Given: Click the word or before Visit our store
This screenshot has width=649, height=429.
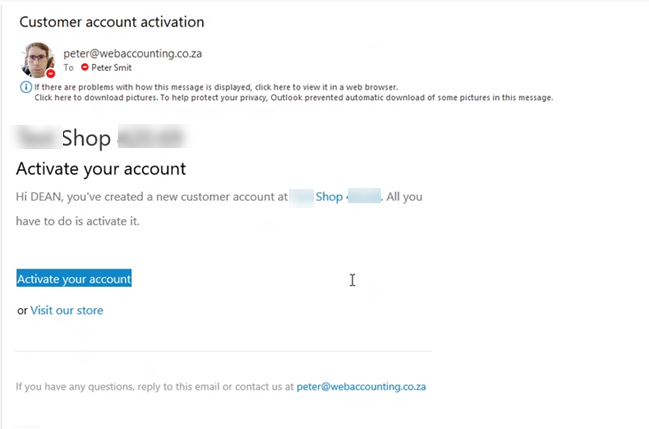Looking at the screenshot, I should point(22,310).
